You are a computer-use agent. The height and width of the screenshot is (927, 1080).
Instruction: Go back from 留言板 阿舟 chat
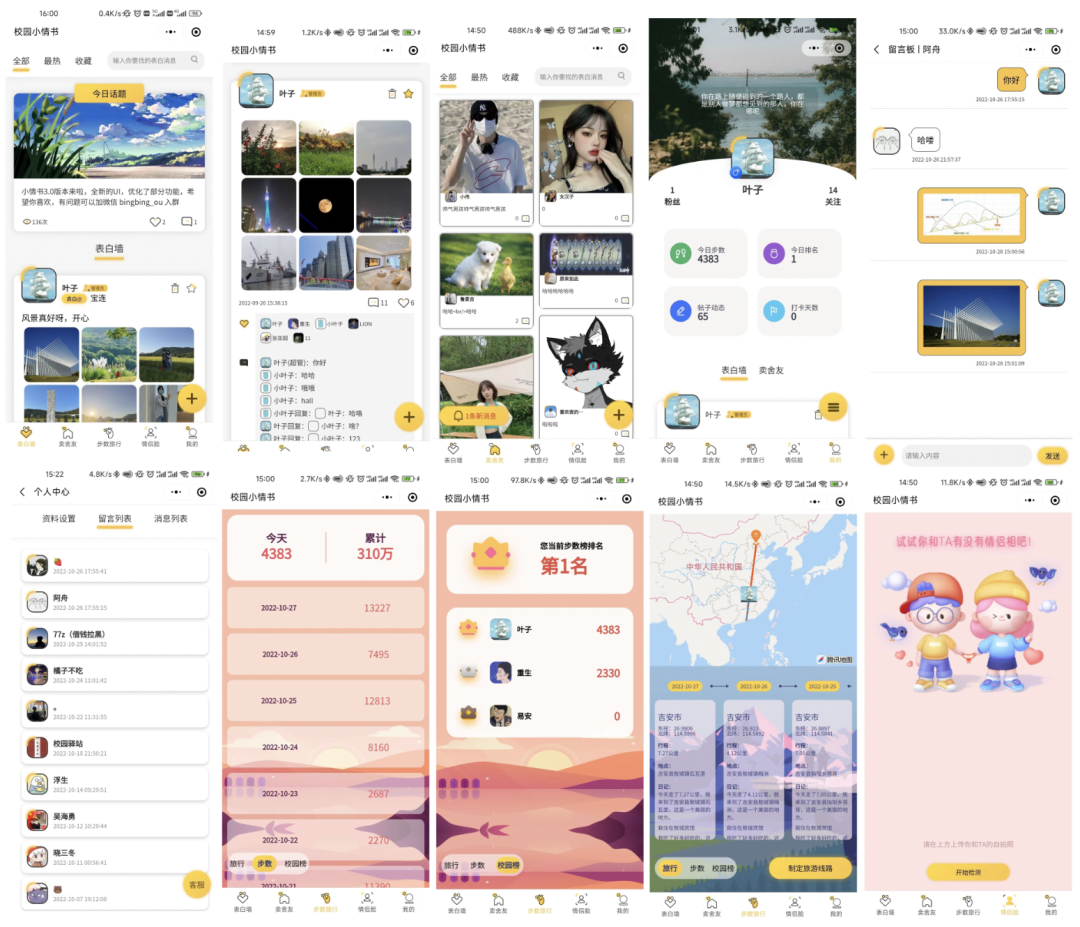point(876,50)
